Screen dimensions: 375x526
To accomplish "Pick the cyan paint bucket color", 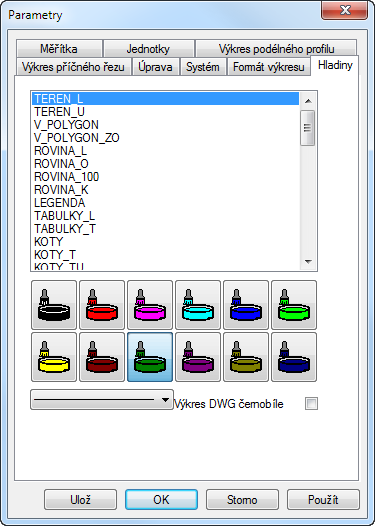I will tap(198, 305).
